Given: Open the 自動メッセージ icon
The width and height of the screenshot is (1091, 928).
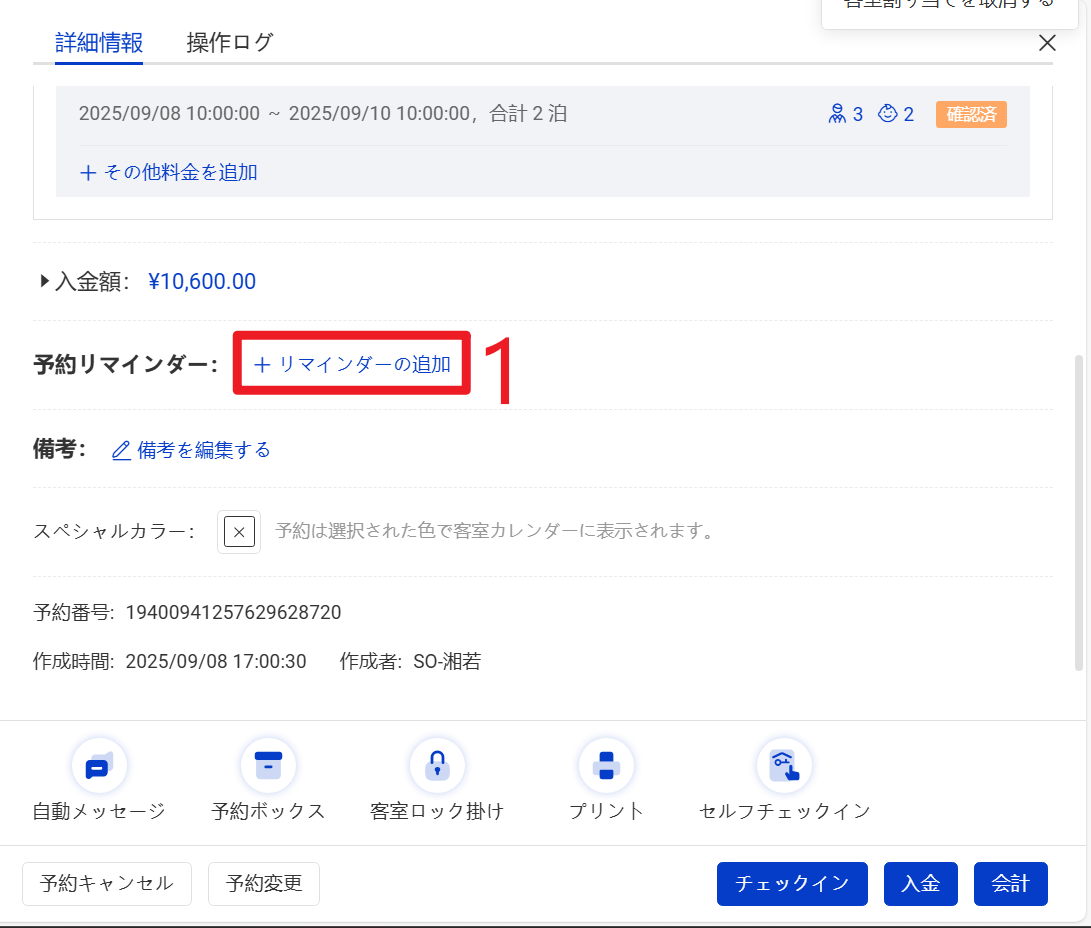Looking at the screenshot, I should 99,767.
